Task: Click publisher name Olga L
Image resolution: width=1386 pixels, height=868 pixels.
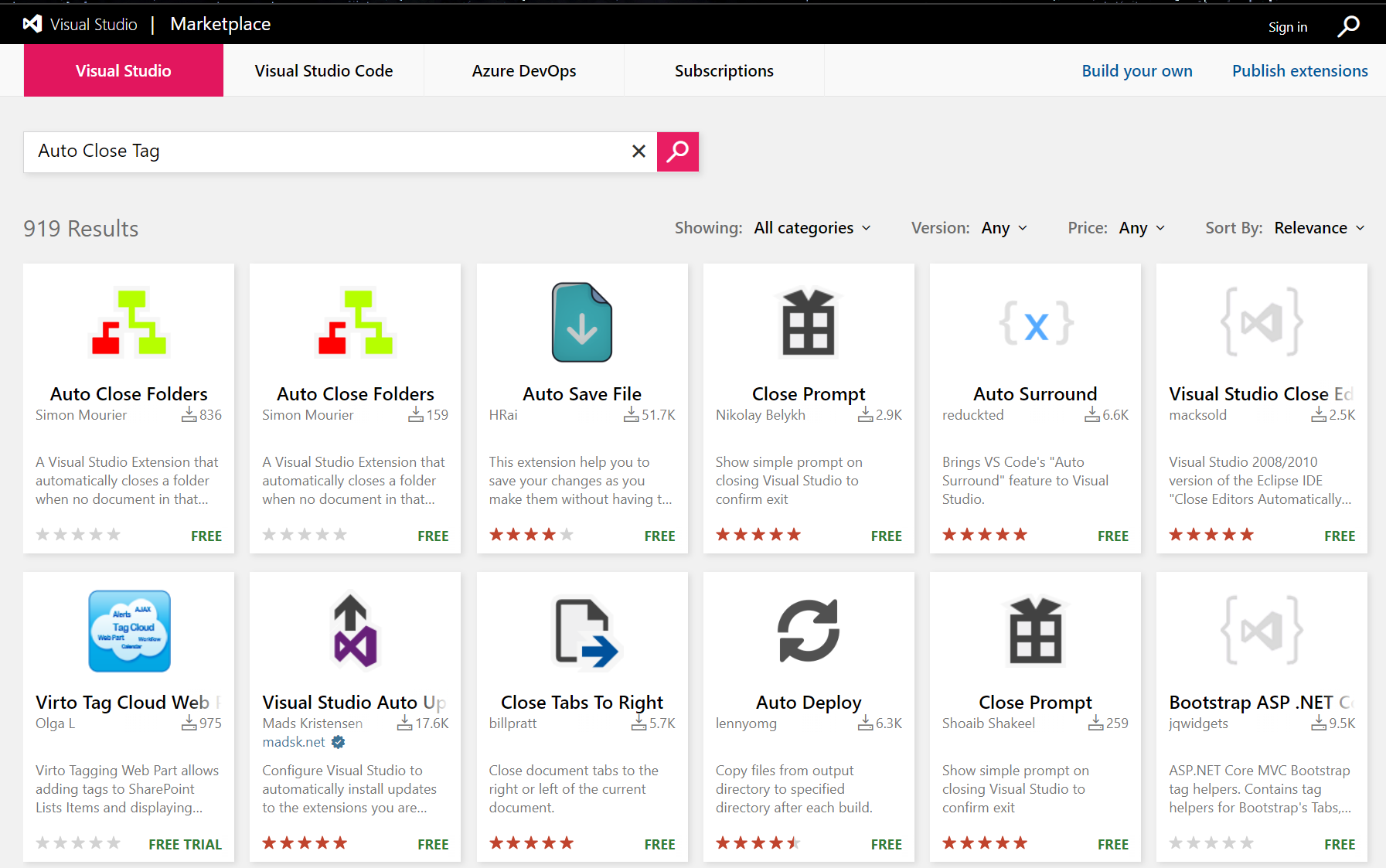Action: tap(56, 723)
